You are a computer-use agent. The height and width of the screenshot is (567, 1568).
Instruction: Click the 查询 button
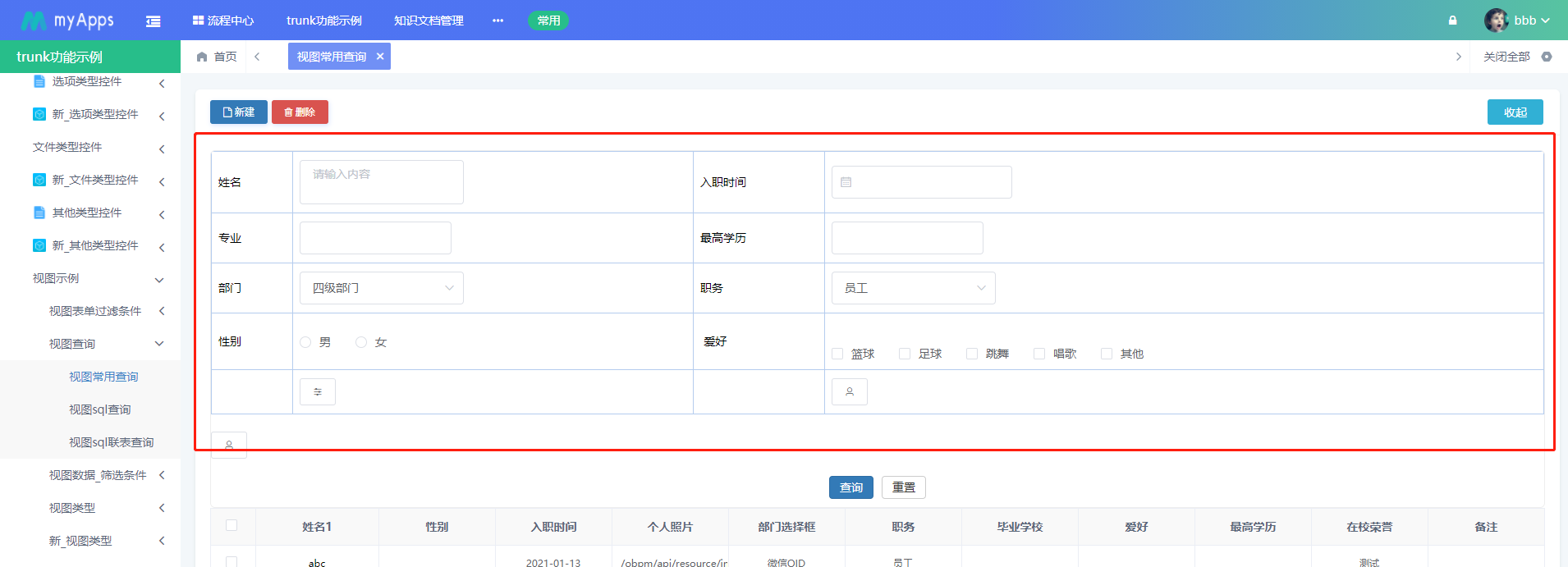[x=851, y=487]
